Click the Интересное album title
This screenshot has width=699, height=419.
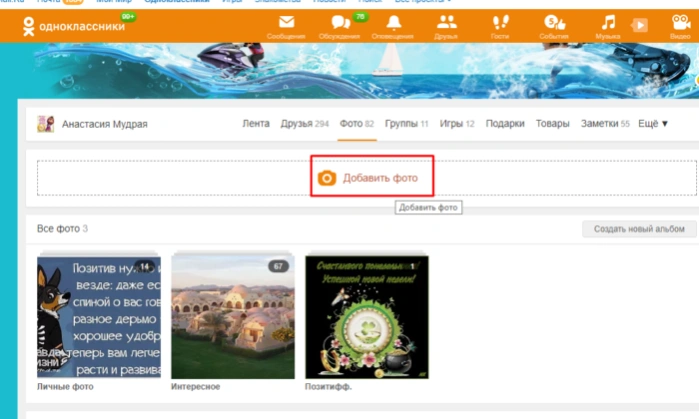coord(195,386)
